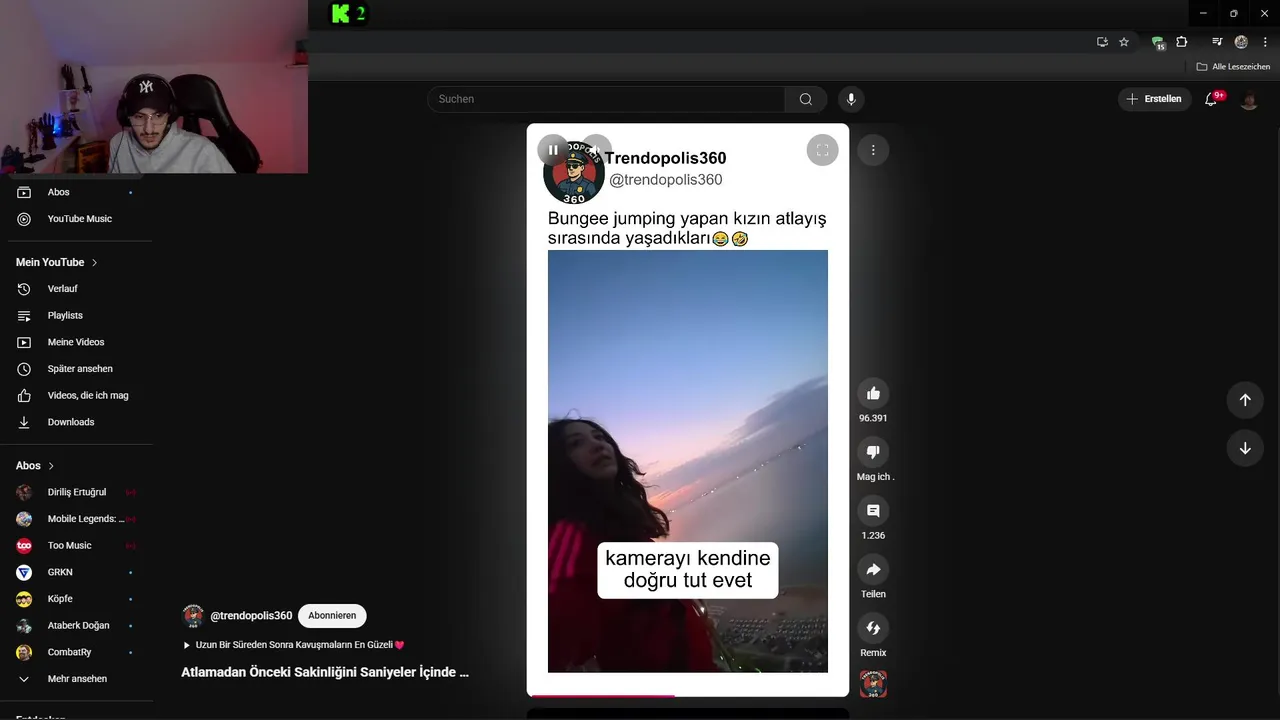Click the Später ansehen clock icon
The width and height of the screenshot is (1280, 720).
[25, 369]
